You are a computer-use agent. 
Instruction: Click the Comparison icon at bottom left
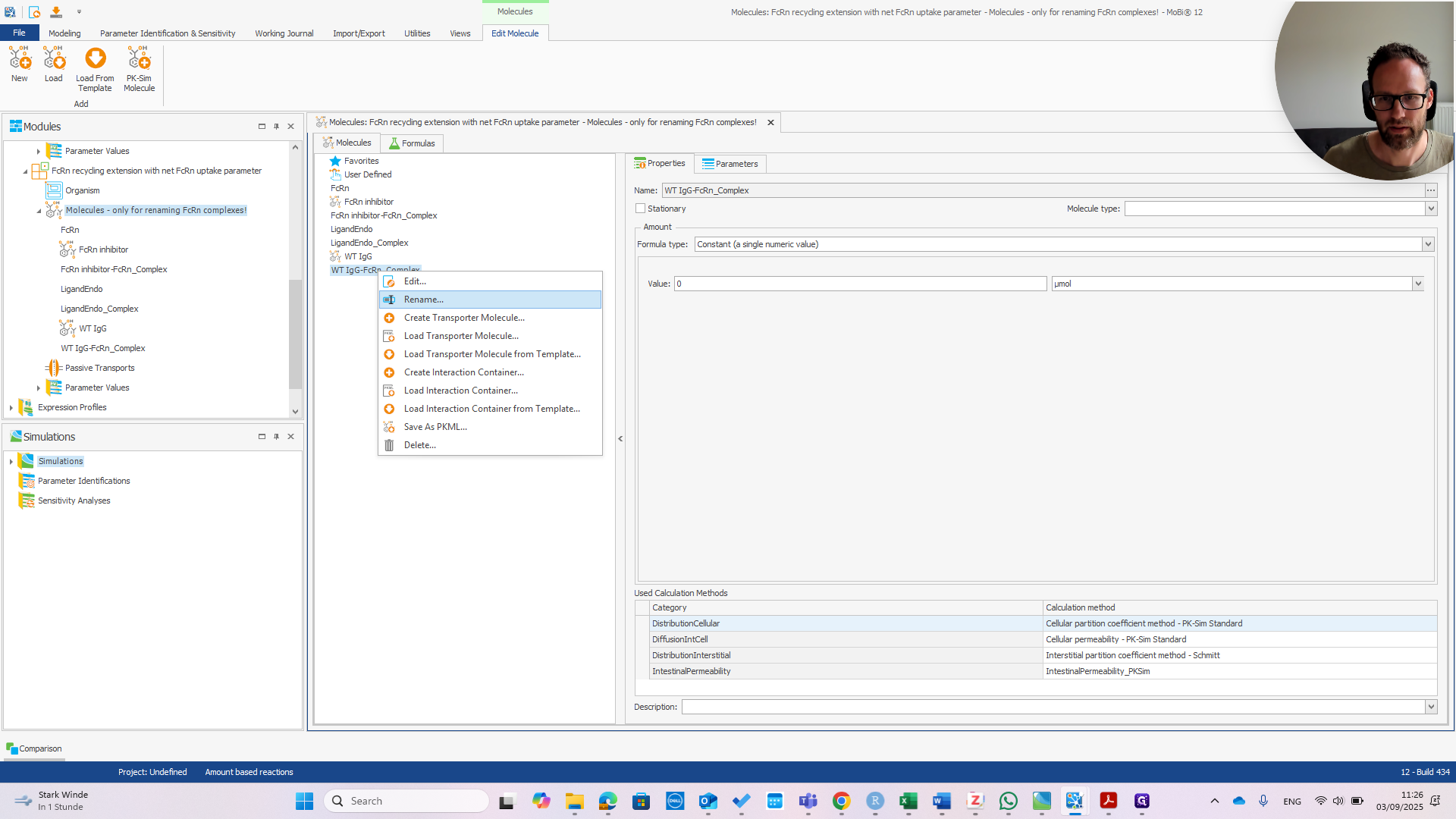[x=11, y=748]
